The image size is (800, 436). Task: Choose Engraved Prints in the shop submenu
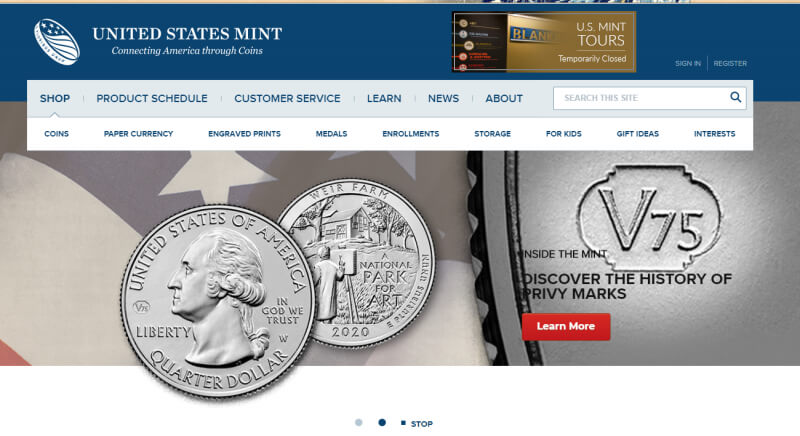[244, 134]
